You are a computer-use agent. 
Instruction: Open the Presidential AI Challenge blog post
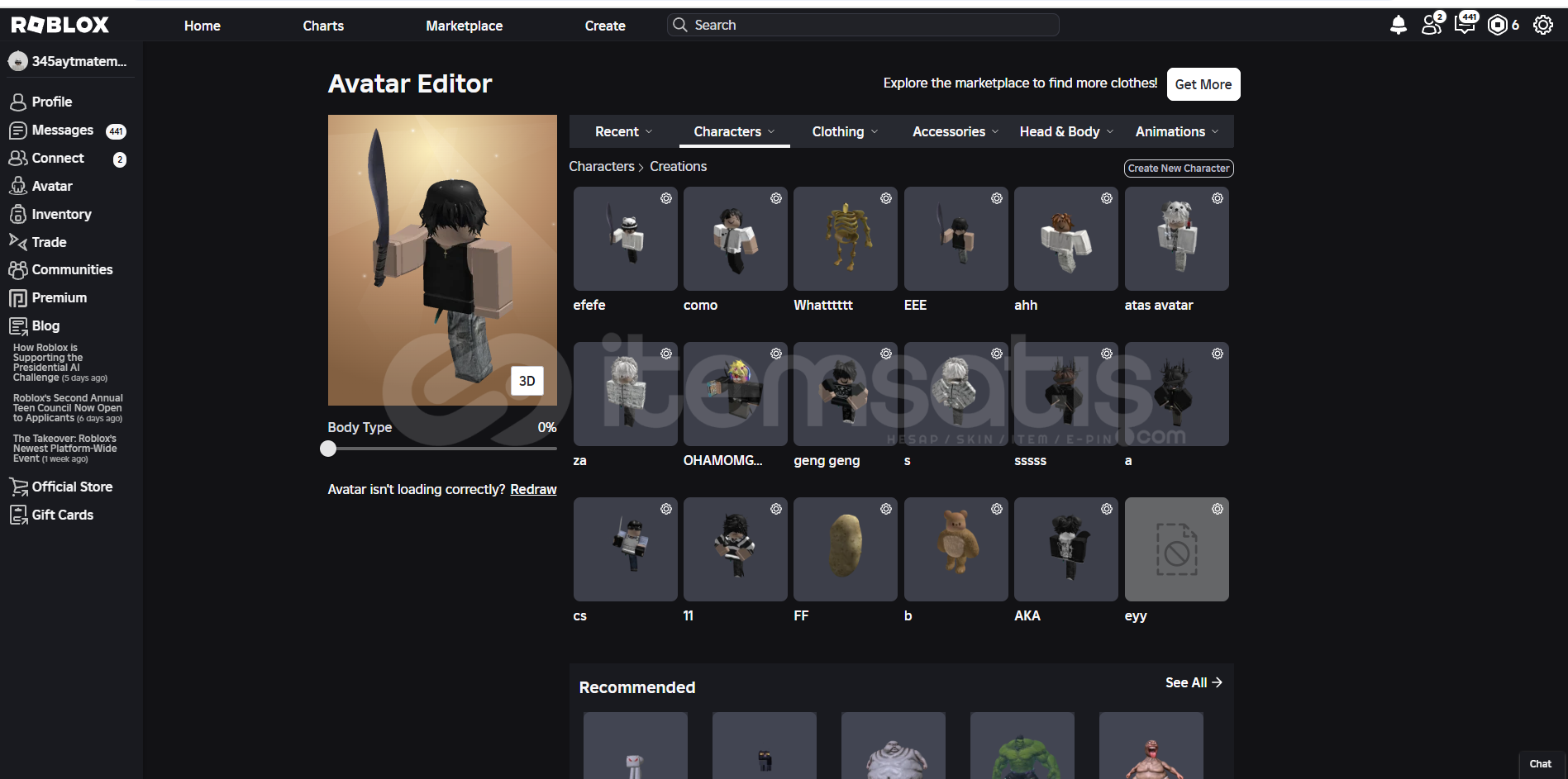click(61, 363)
